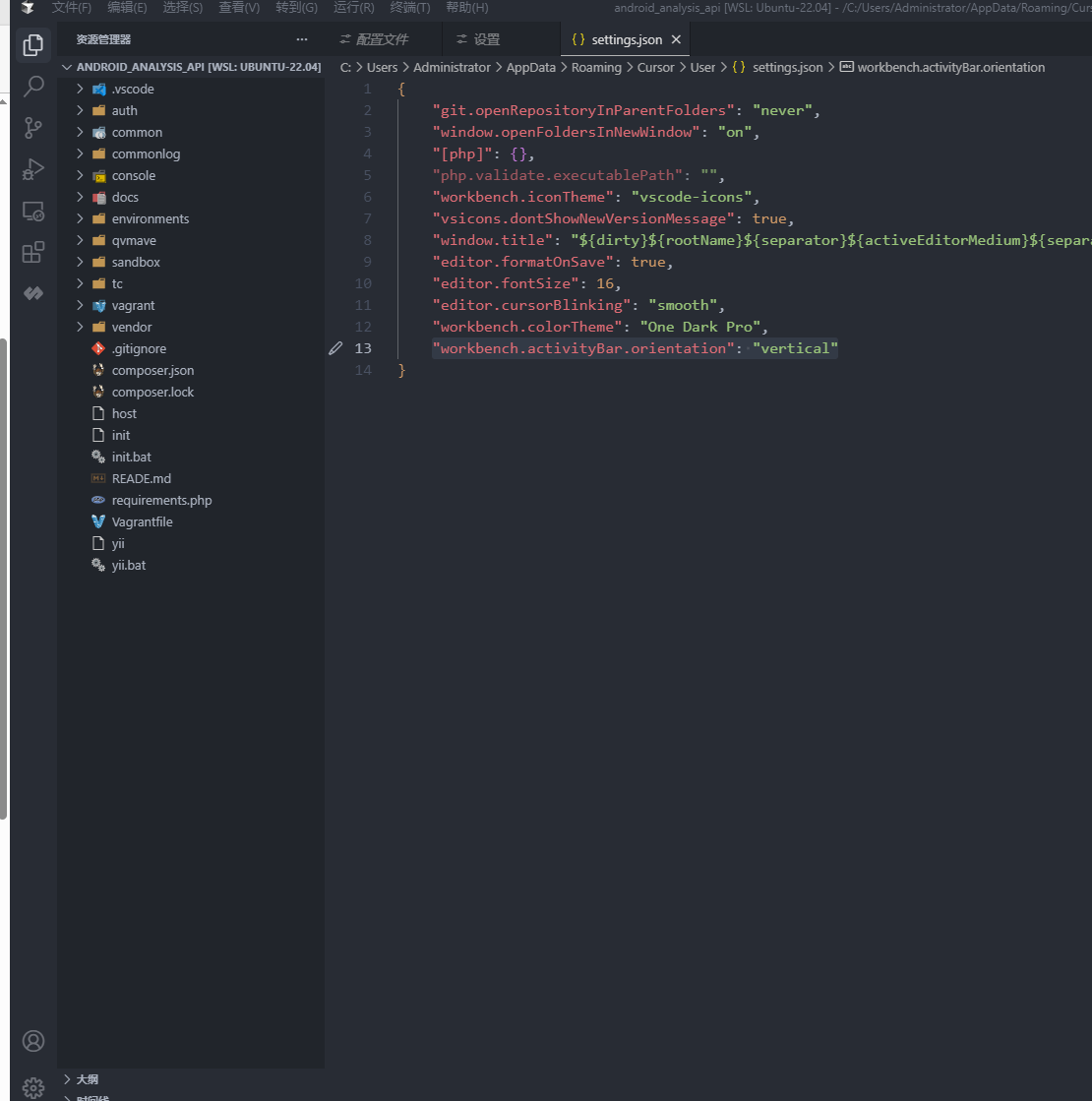This screenshot has height=1101, width=1092.
Task: Open the Manage gear icon
Action: 33,1086
